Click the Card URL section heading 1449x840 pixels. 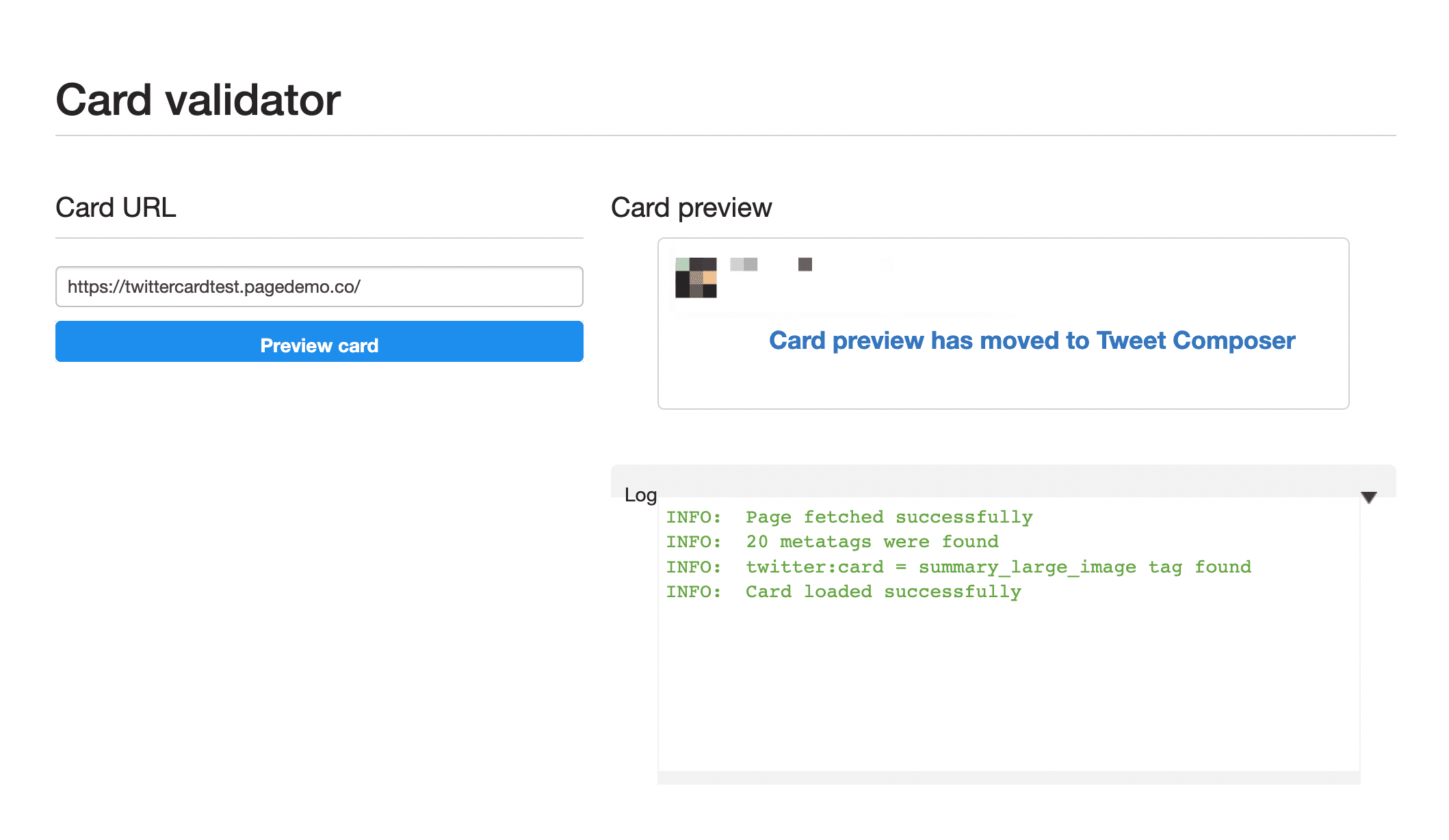(x=116, y=207)
